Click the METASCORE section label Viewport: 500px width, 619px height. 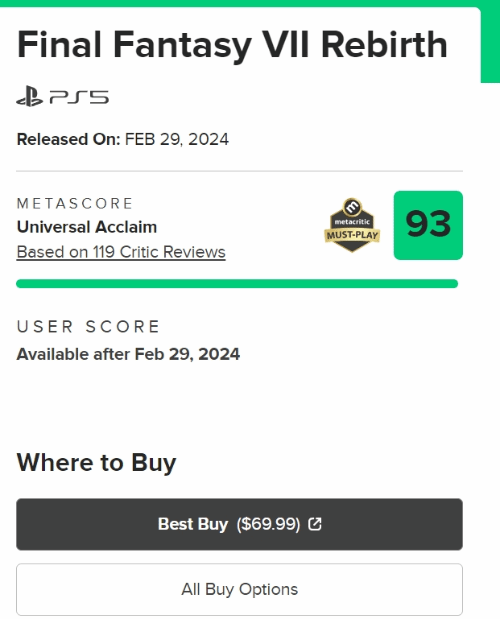click(x=75, y=204)
